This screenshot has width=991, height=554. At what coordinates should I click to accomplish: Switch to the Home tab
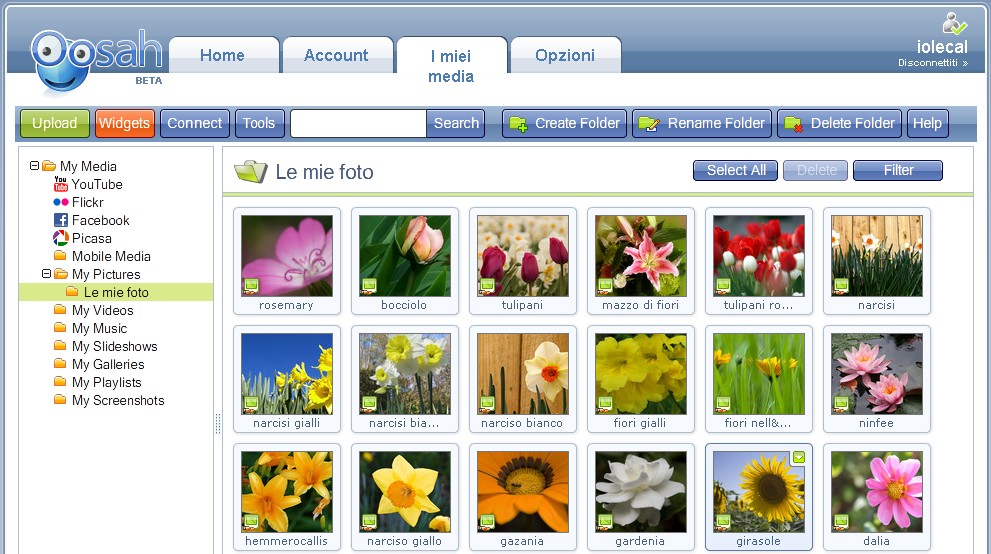[x=222, y=55]
